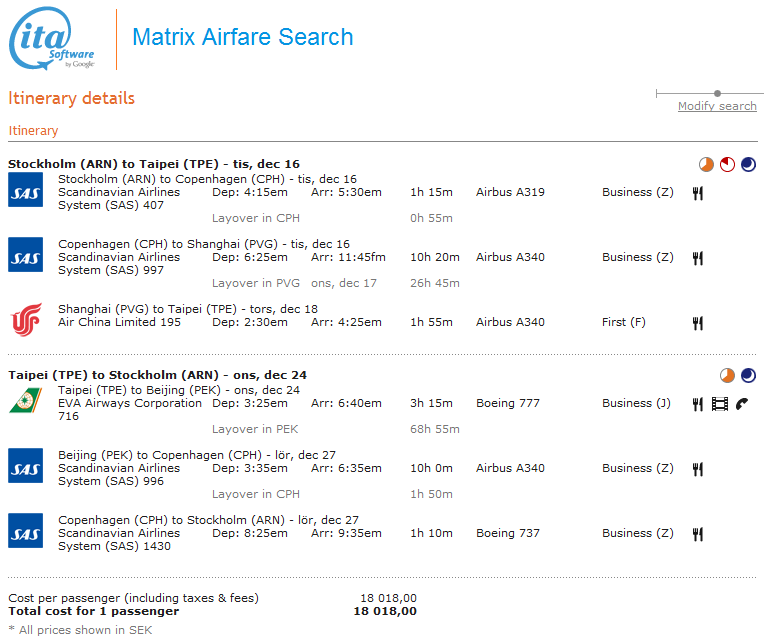
Task: Click the ITA Software logo
Action: pyautogui.click(x=52, y=39)
